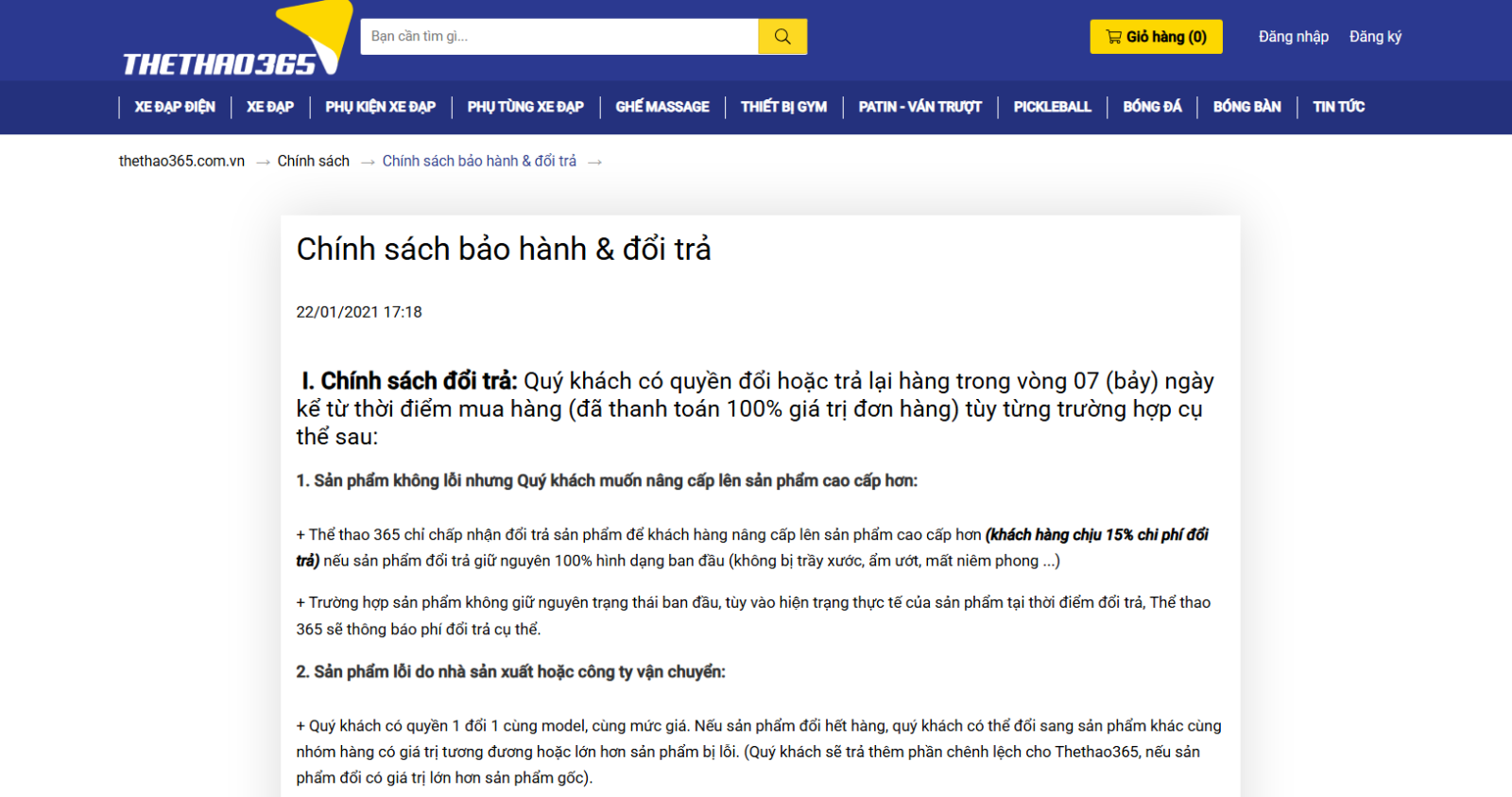This screenshot has height=797, width=1512.
Task: Select the XE ĐẠP ĐIỆN menu
Action: (x=175, y=107)
